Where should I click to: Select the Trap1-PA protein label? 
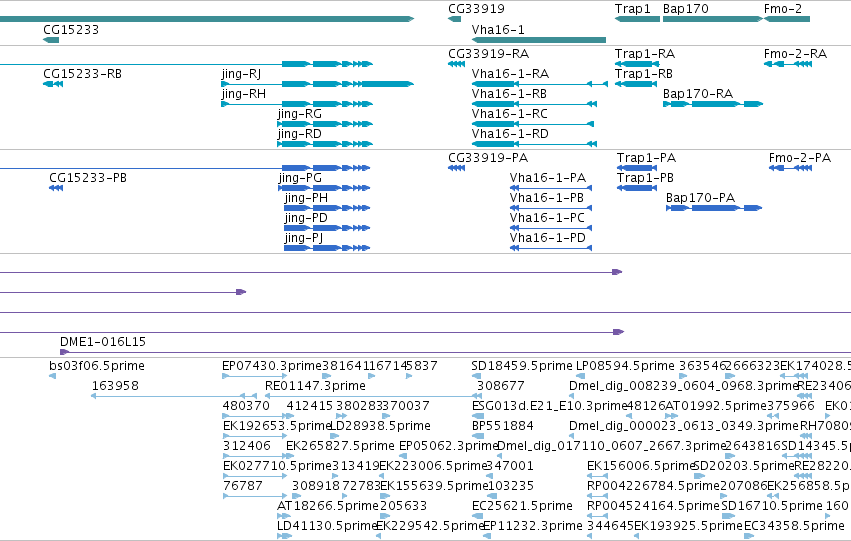pyautogui.click(x=646, y=158)
